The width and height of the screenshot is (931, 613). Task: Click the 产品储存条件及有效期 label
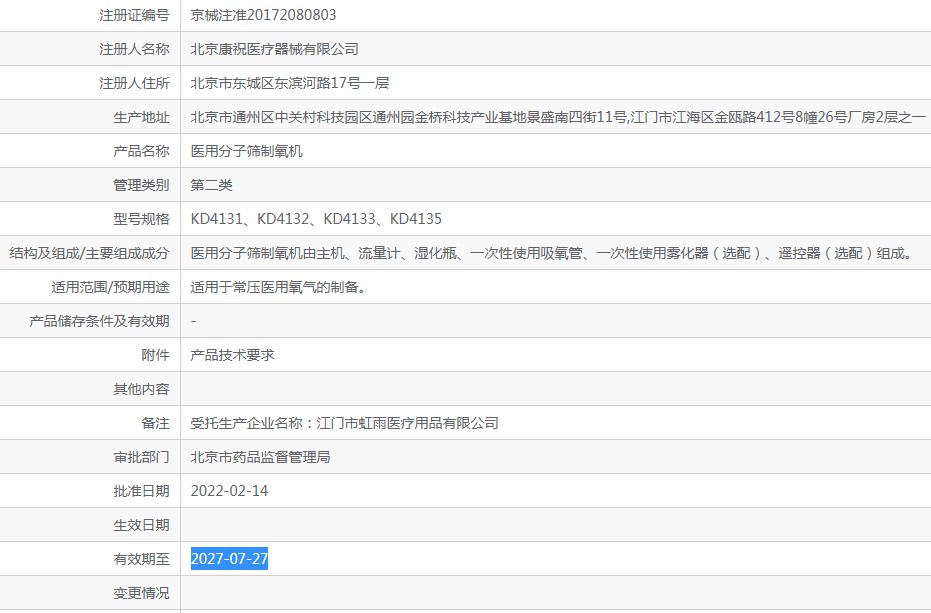[x=99, y=321]
